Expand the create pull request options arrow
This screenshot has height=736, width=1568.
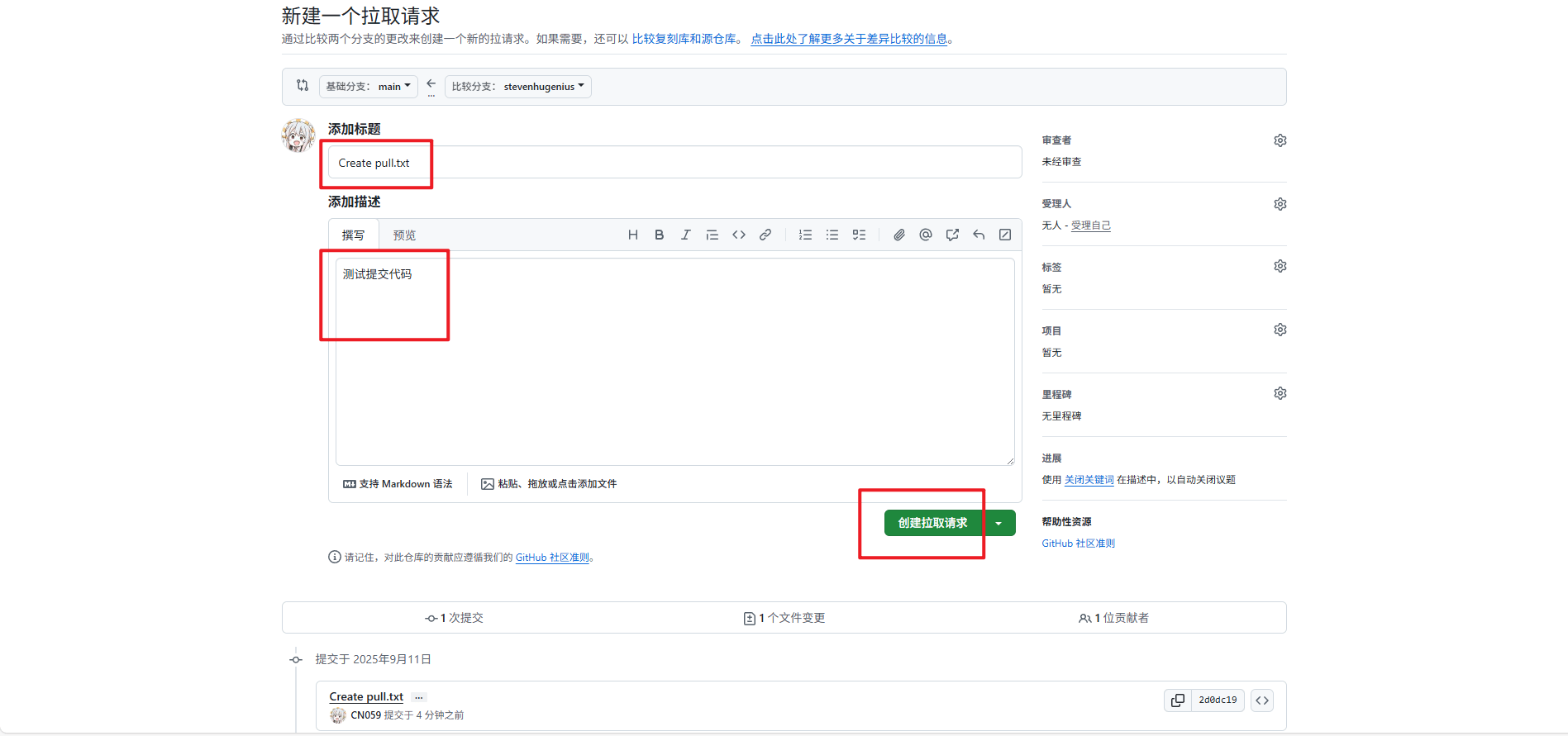click(x=998, y=524)
